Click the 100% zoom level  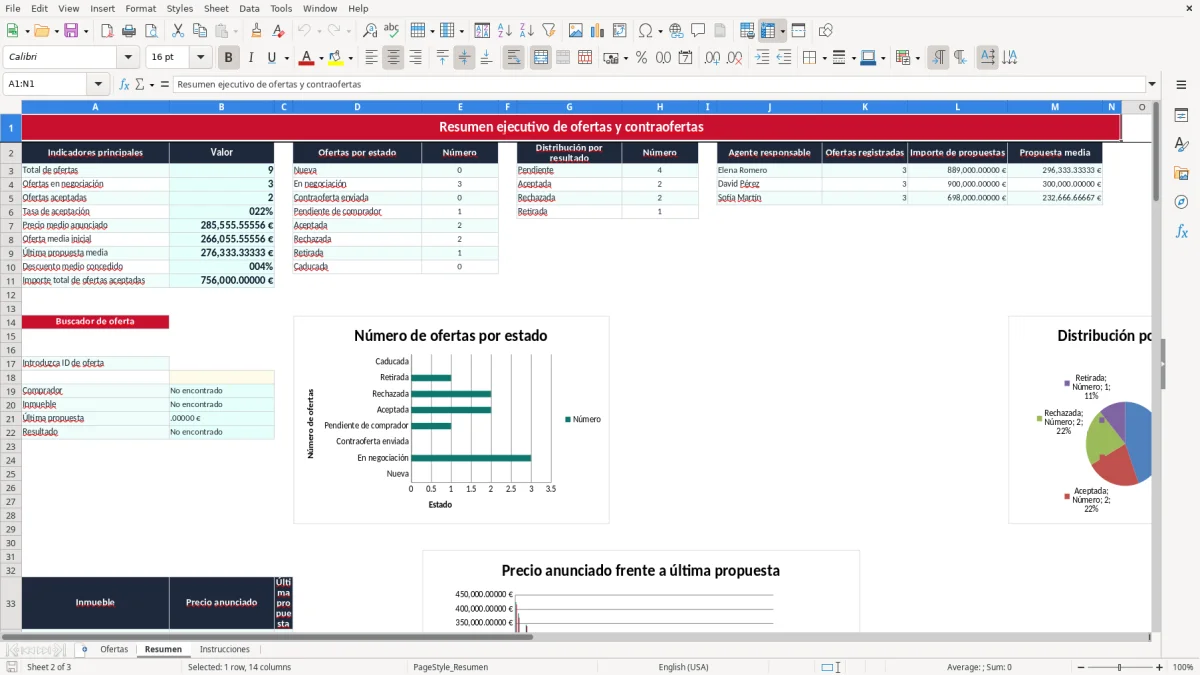click(1182, 667)
